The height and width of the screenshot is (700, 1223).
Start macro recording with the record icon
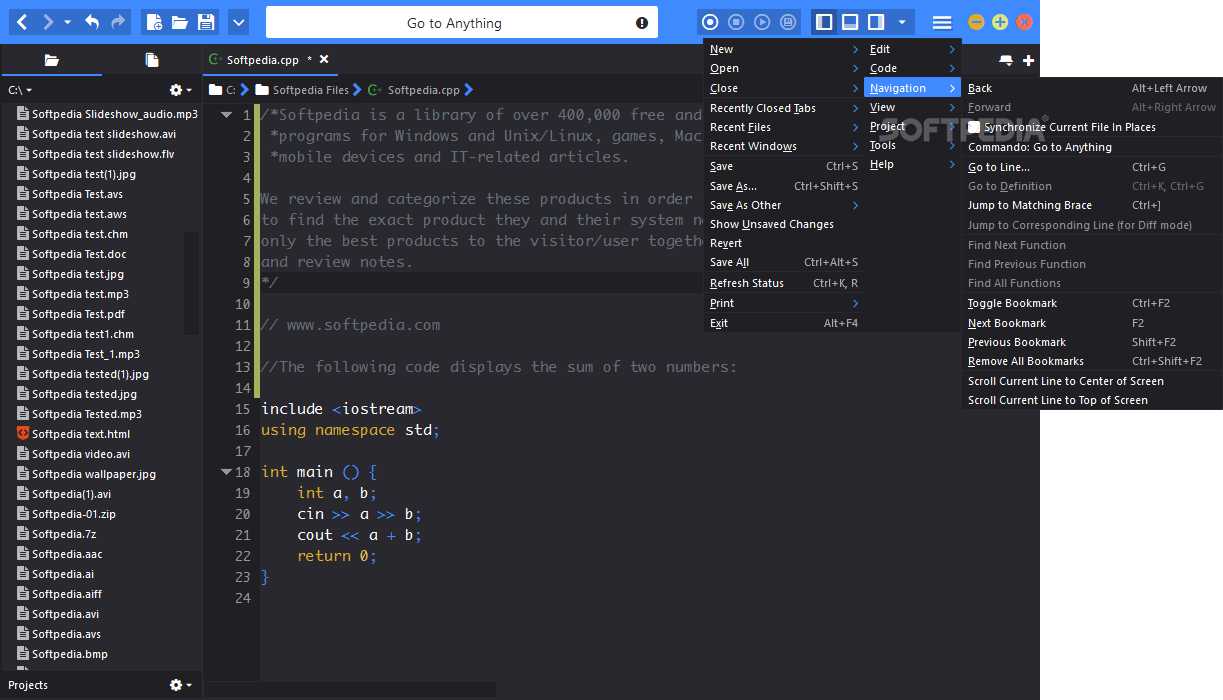click(x=710, y=22)
